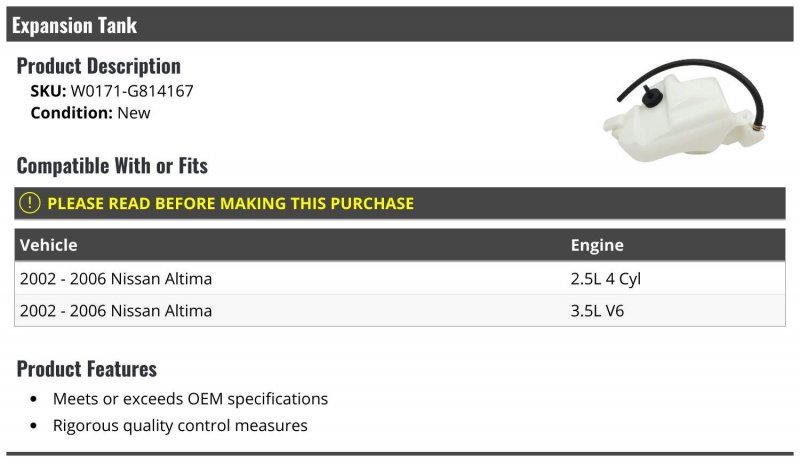
Task: Click the black cap on the tank image
Action: 651,96
